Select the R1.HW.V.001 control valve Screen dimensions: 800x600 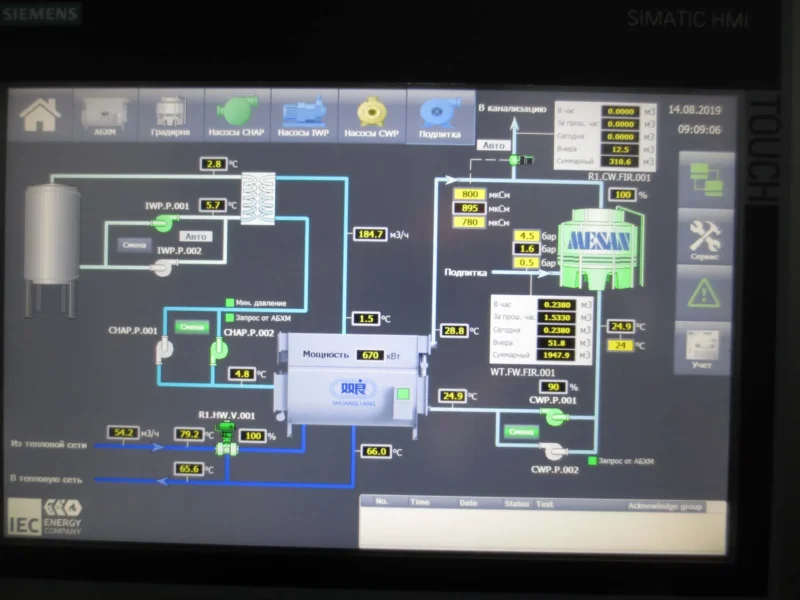pos(227,440)
